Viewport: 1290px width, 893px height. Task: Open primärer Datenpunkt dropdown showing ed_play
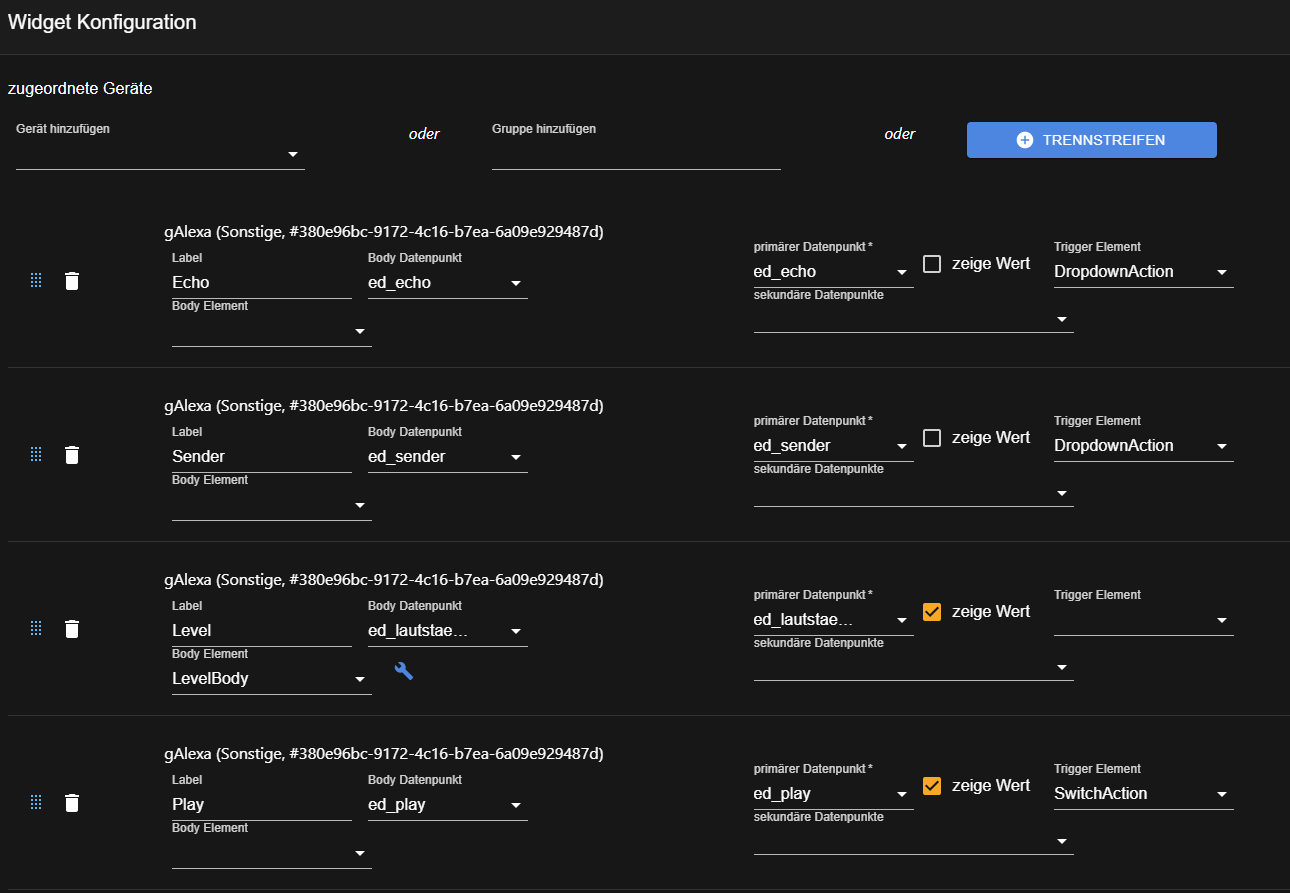coord(834,794)
